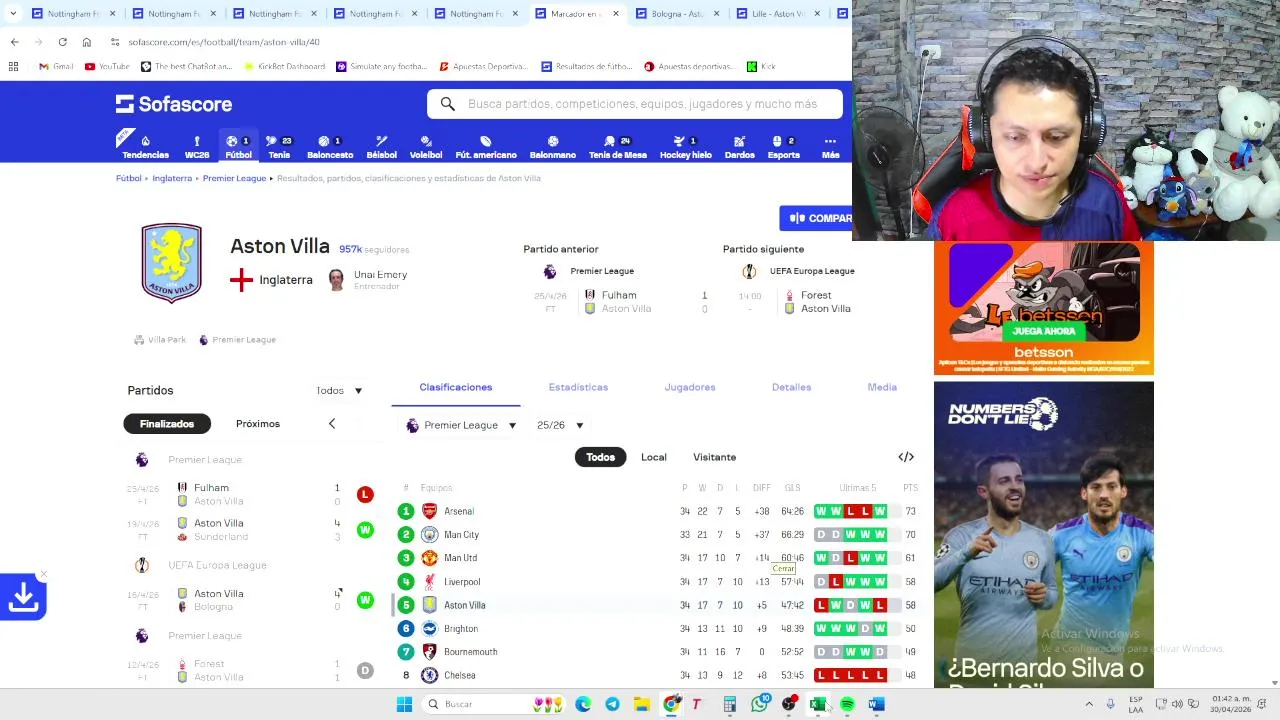Select the Visitante standings filter
Screen dimensions: 1280x720
pos(714,457)
